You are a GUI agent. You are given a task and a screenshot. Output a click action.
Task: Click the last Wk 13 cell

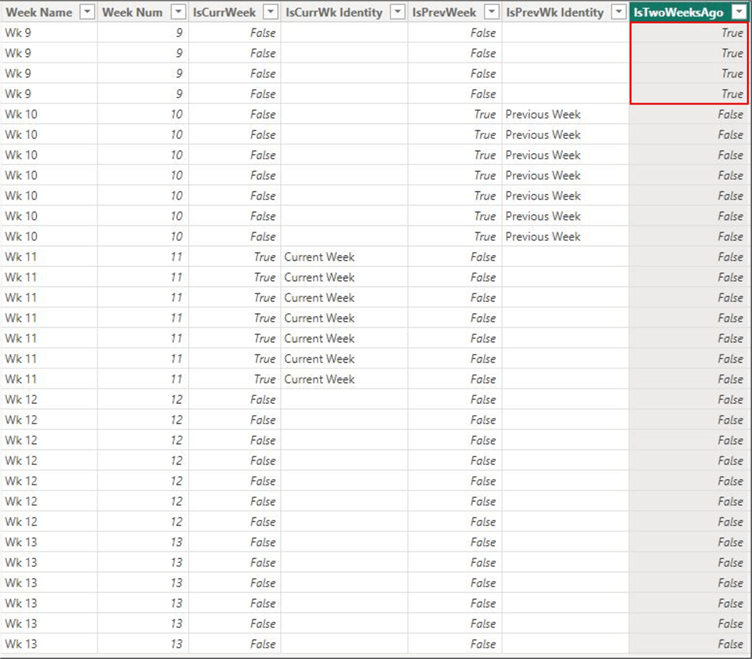click(x=49, y=644)
